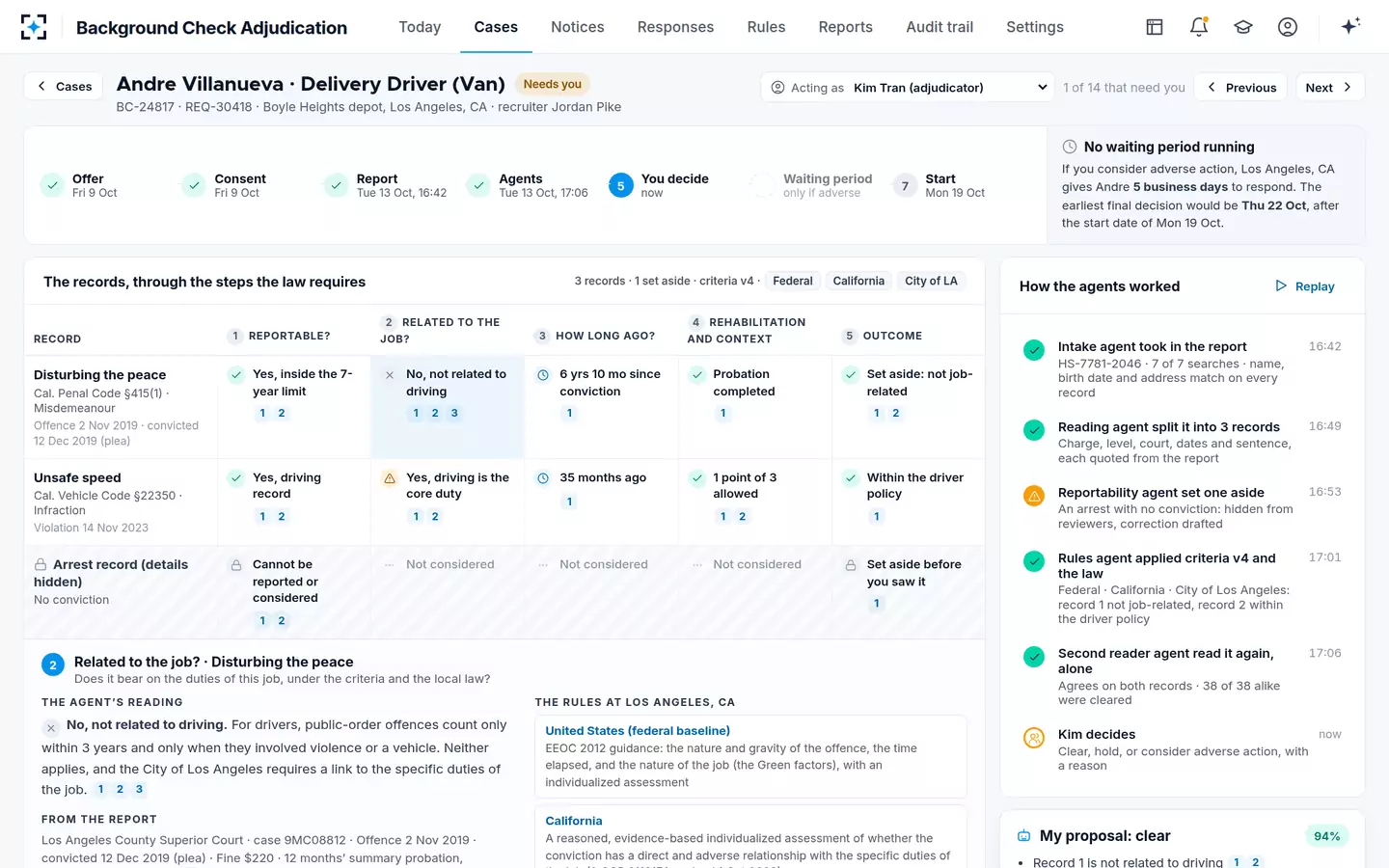Go to the Previous case
The height and width of the screenshot is (868, 1389).
1241,88
